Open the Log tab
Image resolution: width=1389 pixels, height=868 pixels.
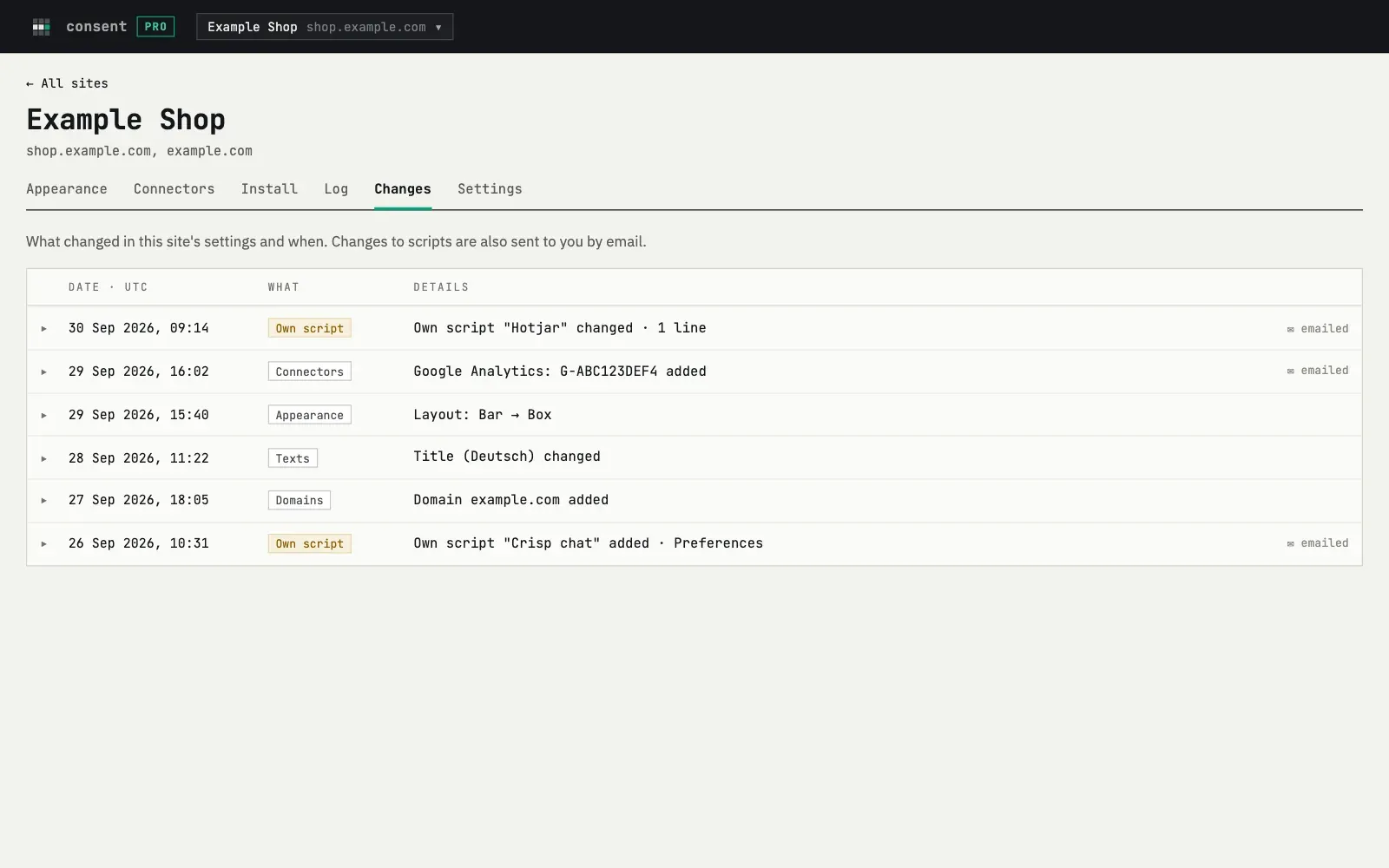(x=336, y=189)
